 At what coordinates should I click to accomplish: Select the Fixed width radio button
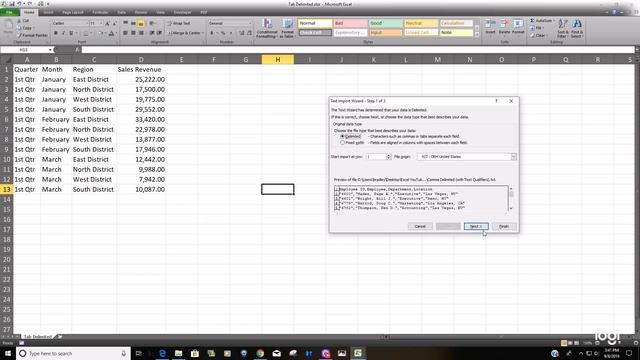(x=342, y=143)
